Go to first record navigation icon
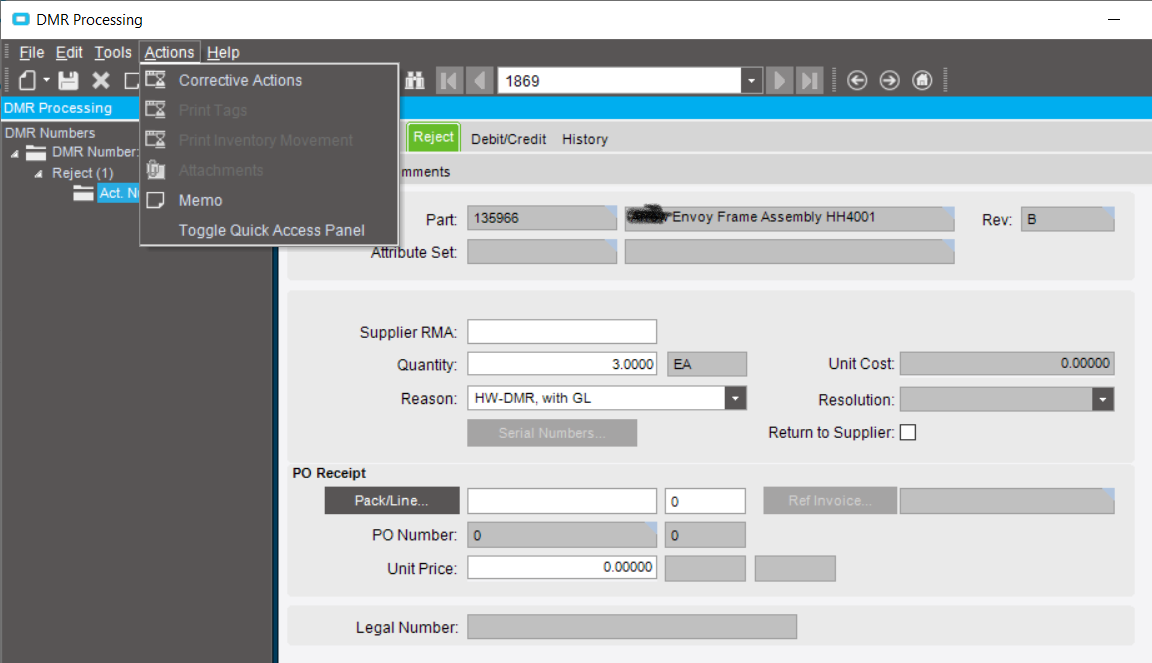This screenshot has height=663, width=1152. click(x=450, y=80)
